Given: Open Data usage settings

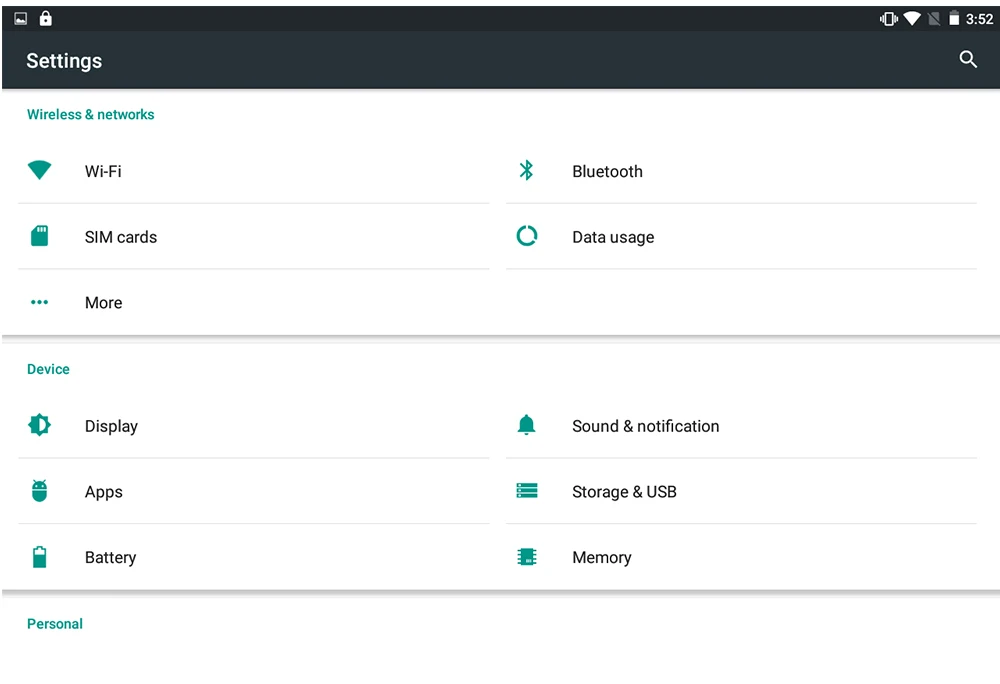Looking at the screenshot, I should (x=741, y=236).
